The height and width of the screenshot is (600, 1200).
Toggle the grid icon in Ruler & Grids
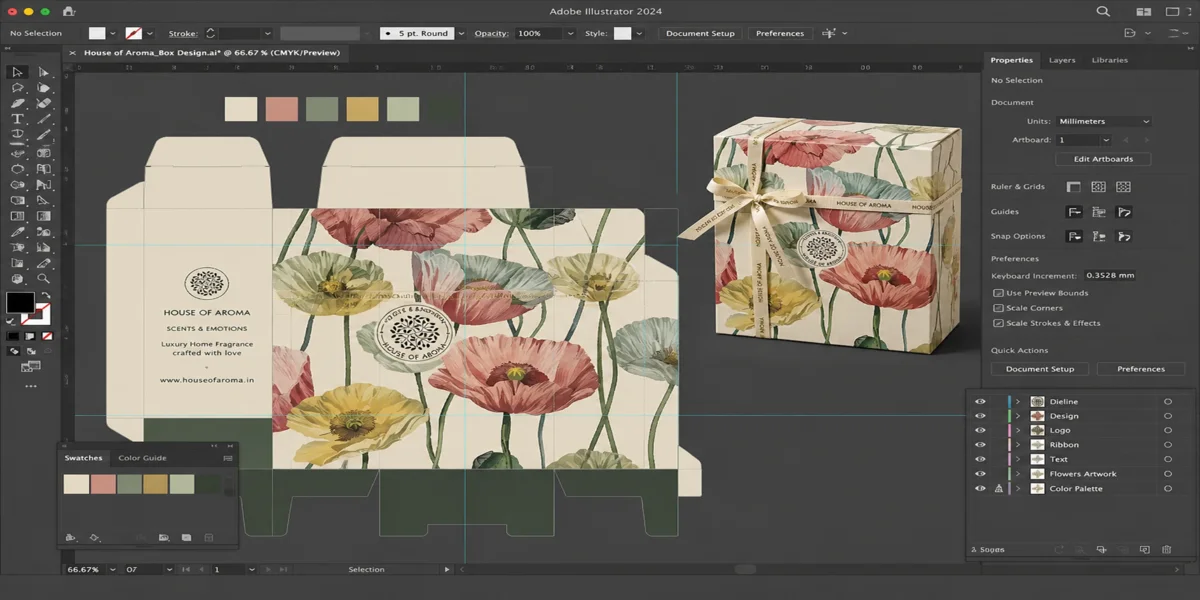1098,187
